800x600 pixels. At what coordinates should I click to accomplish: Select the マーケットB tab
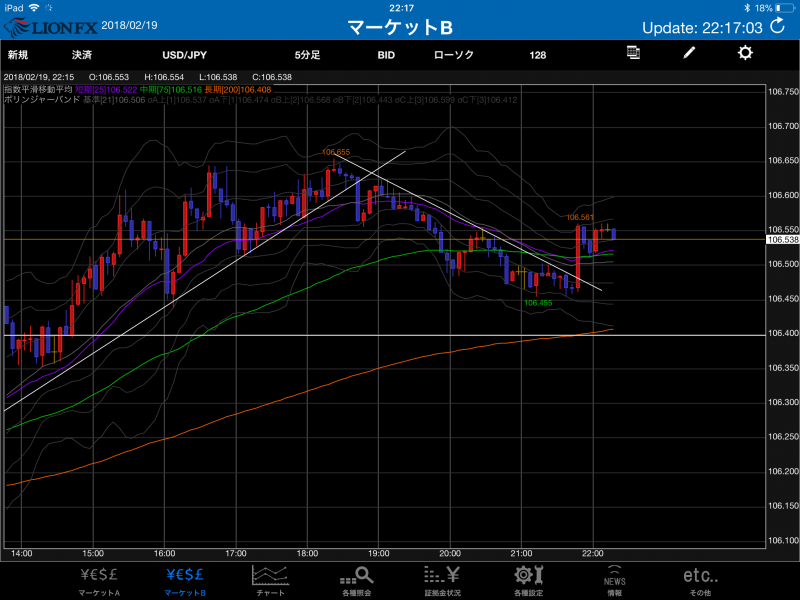[x=184, y=579]
